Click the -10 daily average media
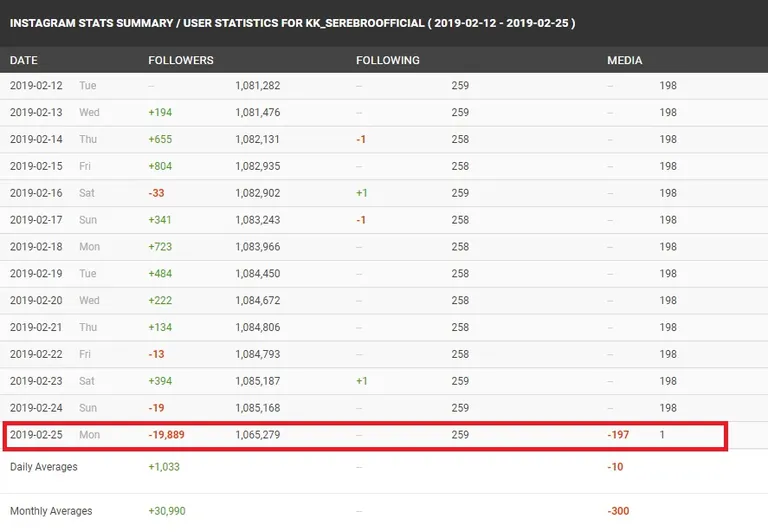Image resolution: width=768 pixels, height=532 pixels. (615, 467)
